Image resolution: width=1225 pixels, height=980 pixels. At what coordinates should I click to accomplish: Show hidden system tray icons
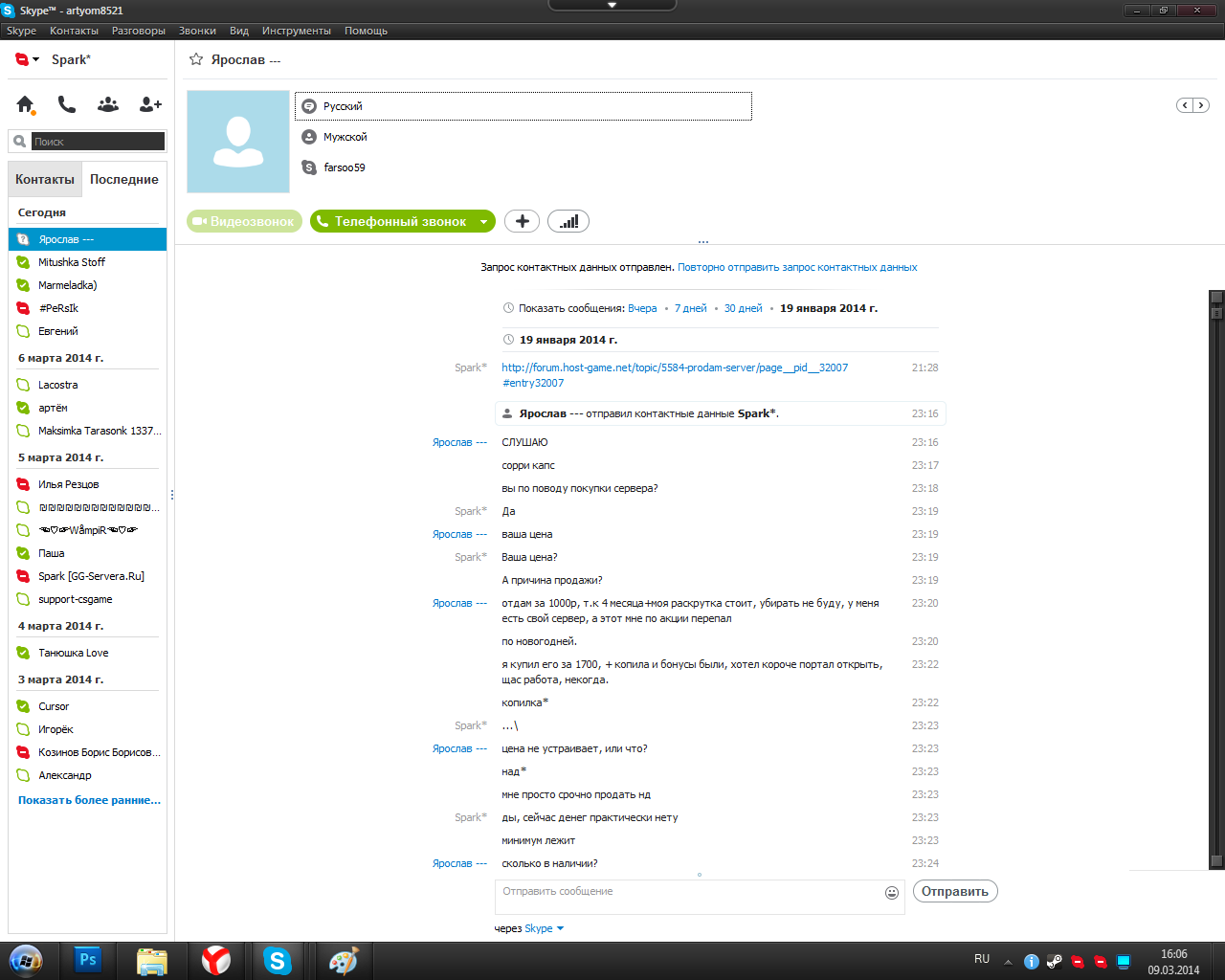(1008, 962)
